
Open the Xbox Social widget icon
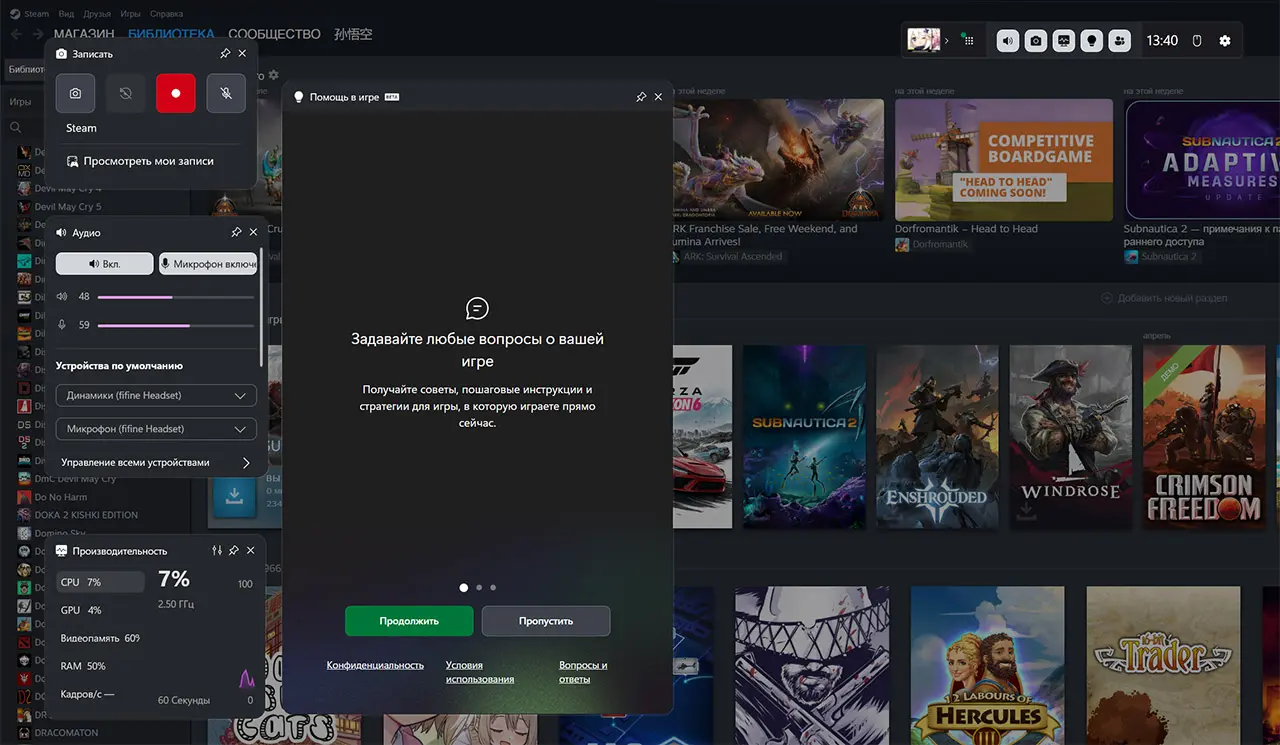(x=1120, y=41)
